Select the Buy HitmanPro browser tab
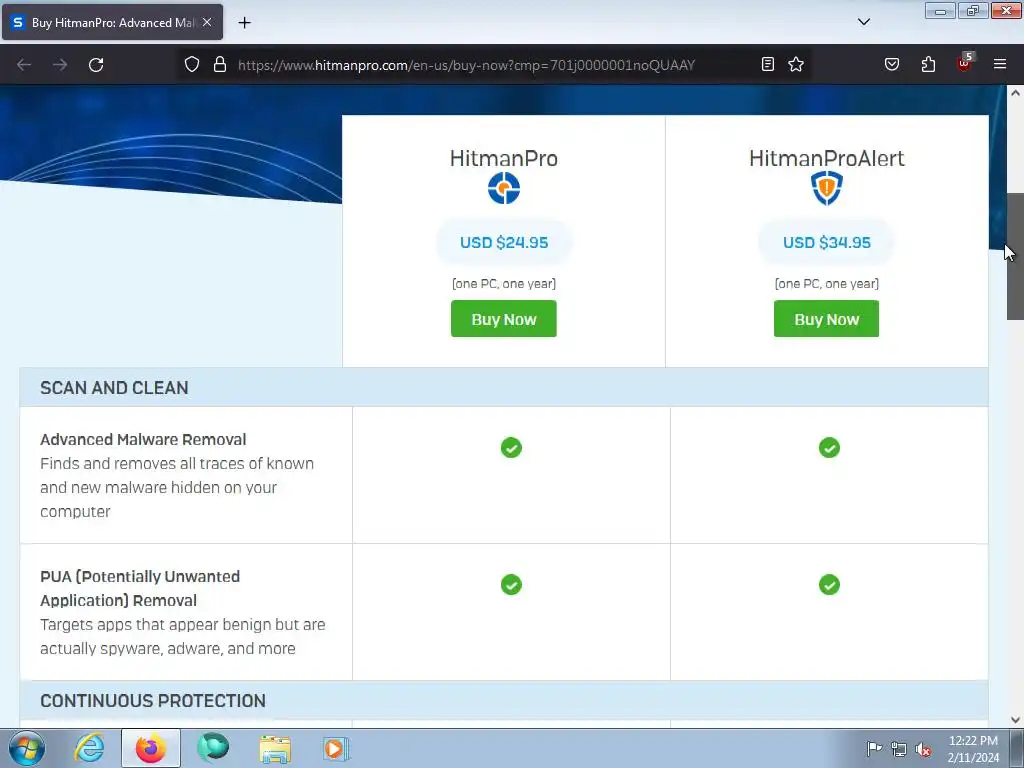1024x768 pixels. point(112,22)
